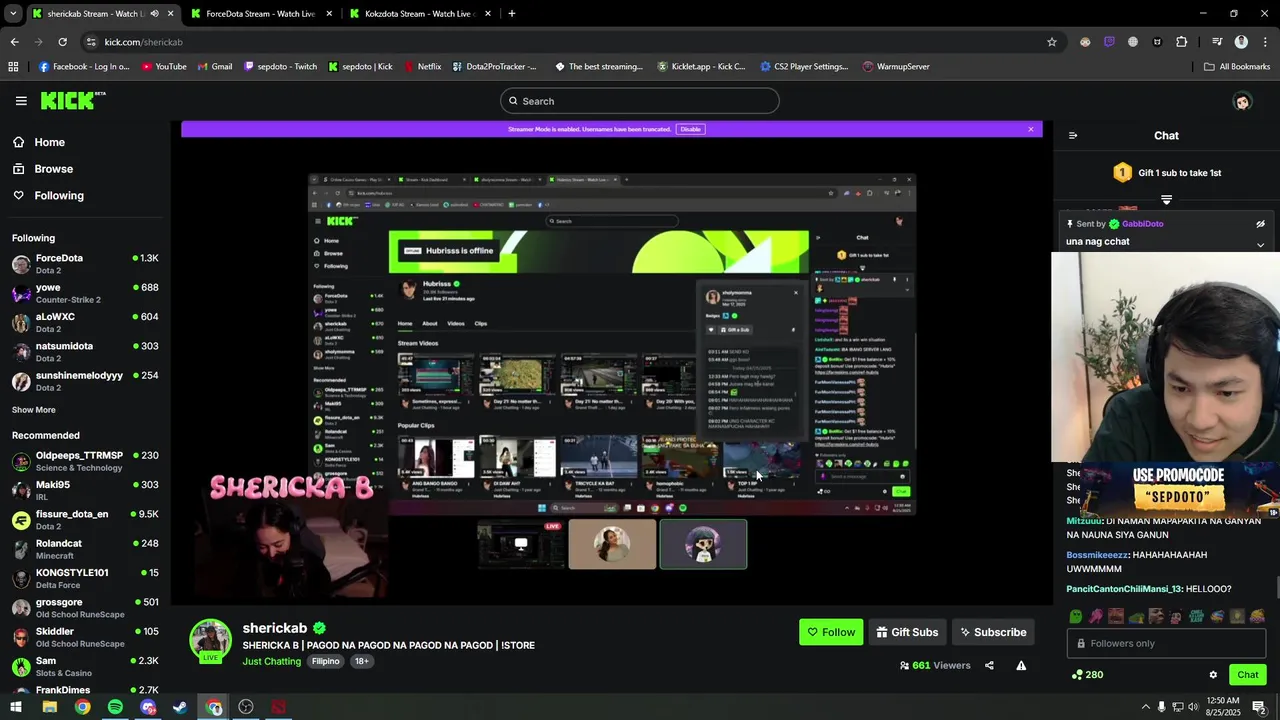Viewport: 1280px width, 720px height.
Task: Open Chrome extensions puzzle icon
Action: point(1182,42)
